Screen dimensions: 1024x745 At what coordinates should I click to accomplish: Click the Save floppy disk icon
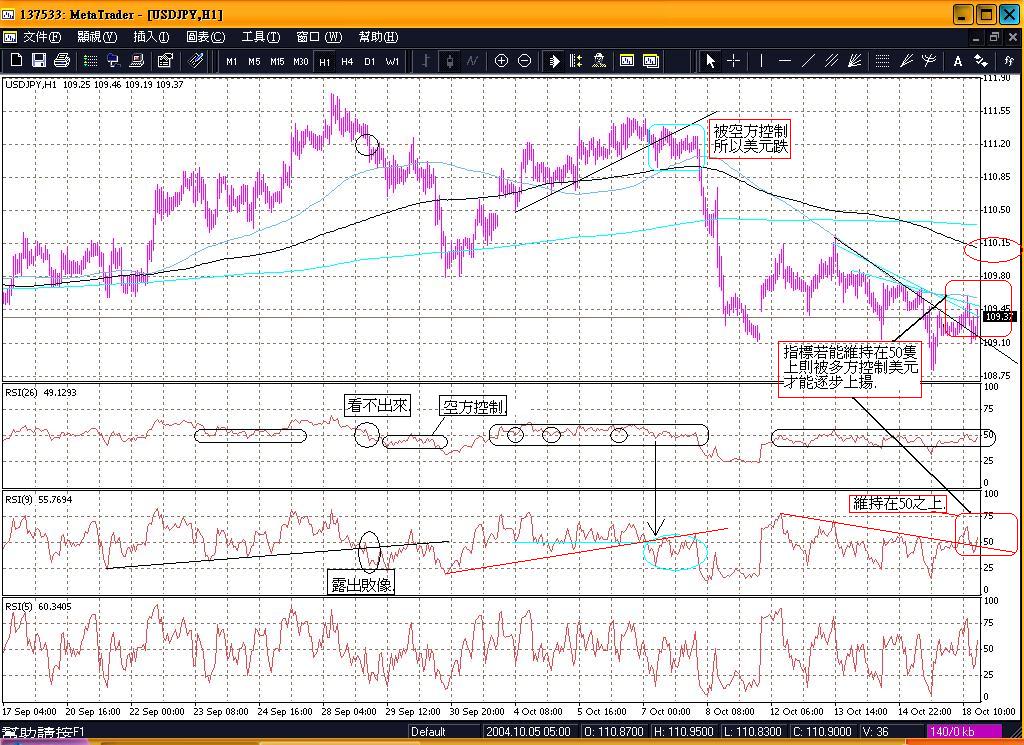(39, 61)
